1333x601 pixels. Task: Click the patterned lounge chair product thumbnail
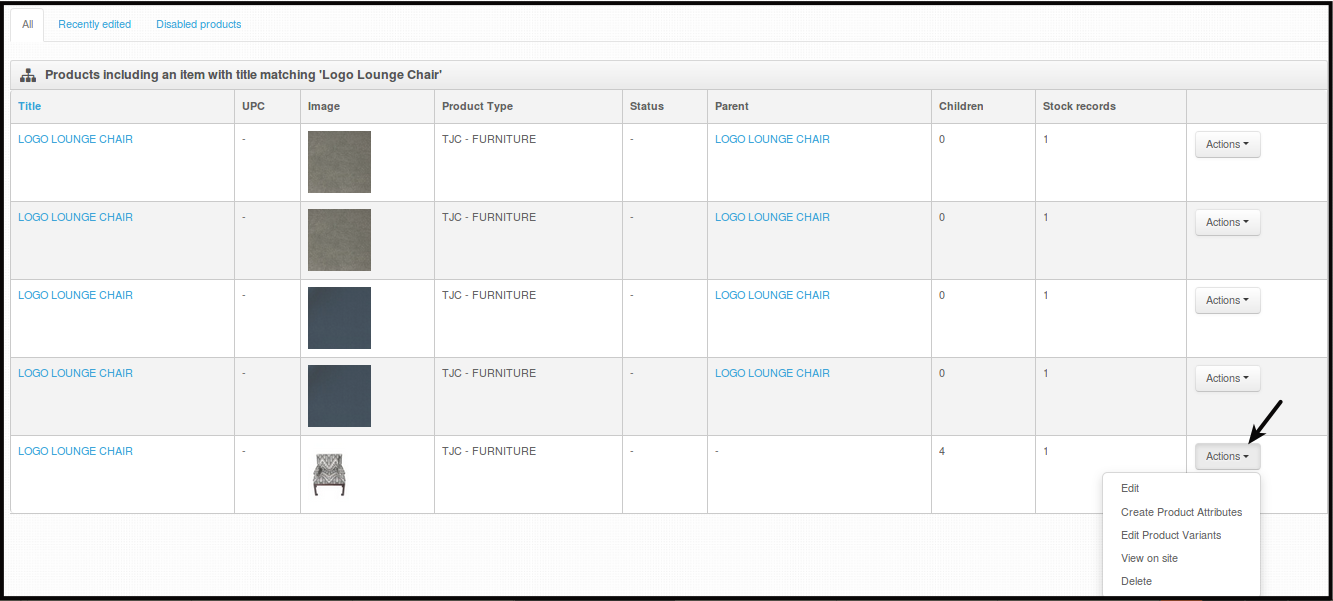[x=330, y=474]
